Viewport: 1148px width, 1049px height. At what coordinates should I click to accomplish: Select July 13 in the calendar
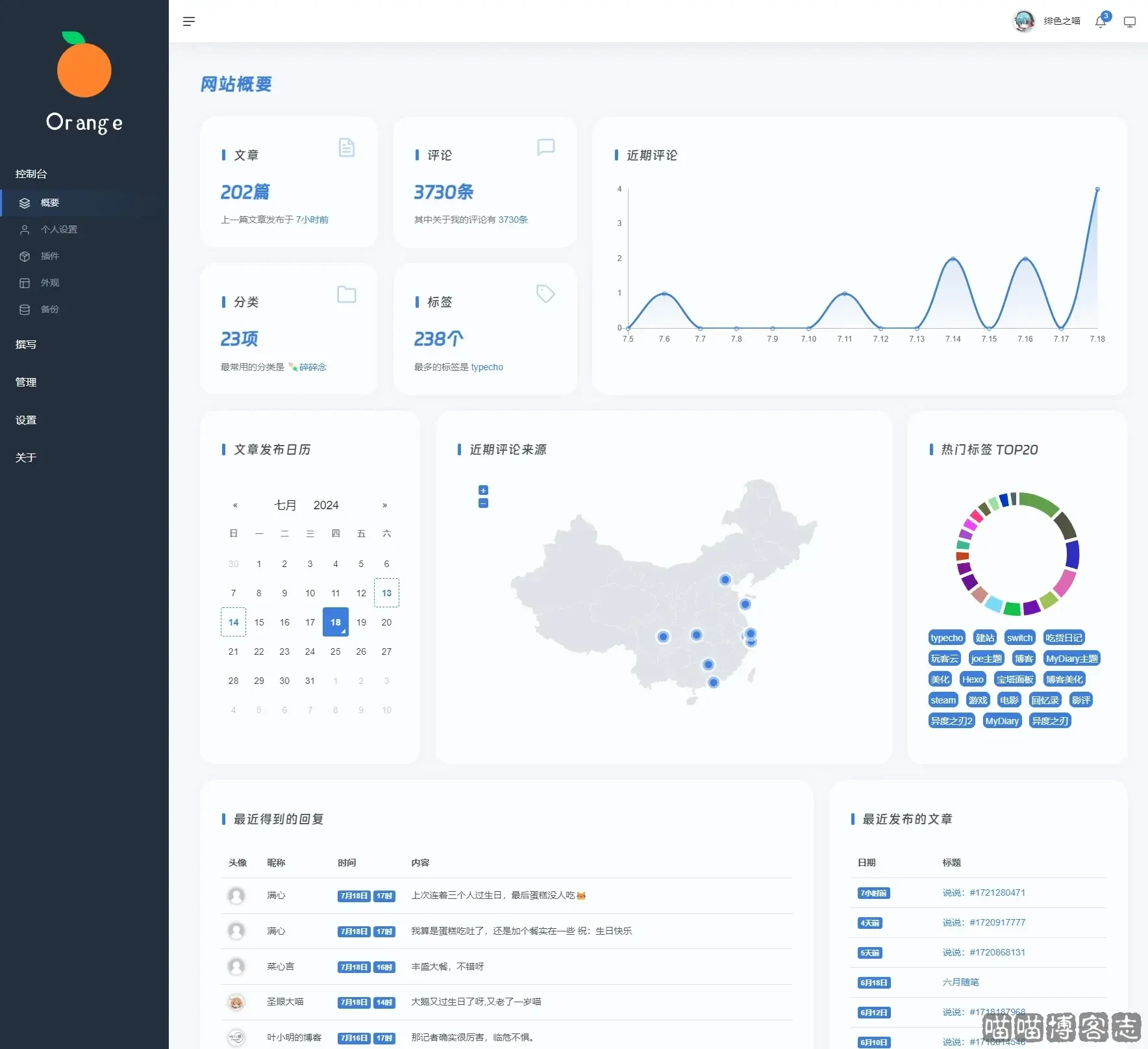(386, 593)
